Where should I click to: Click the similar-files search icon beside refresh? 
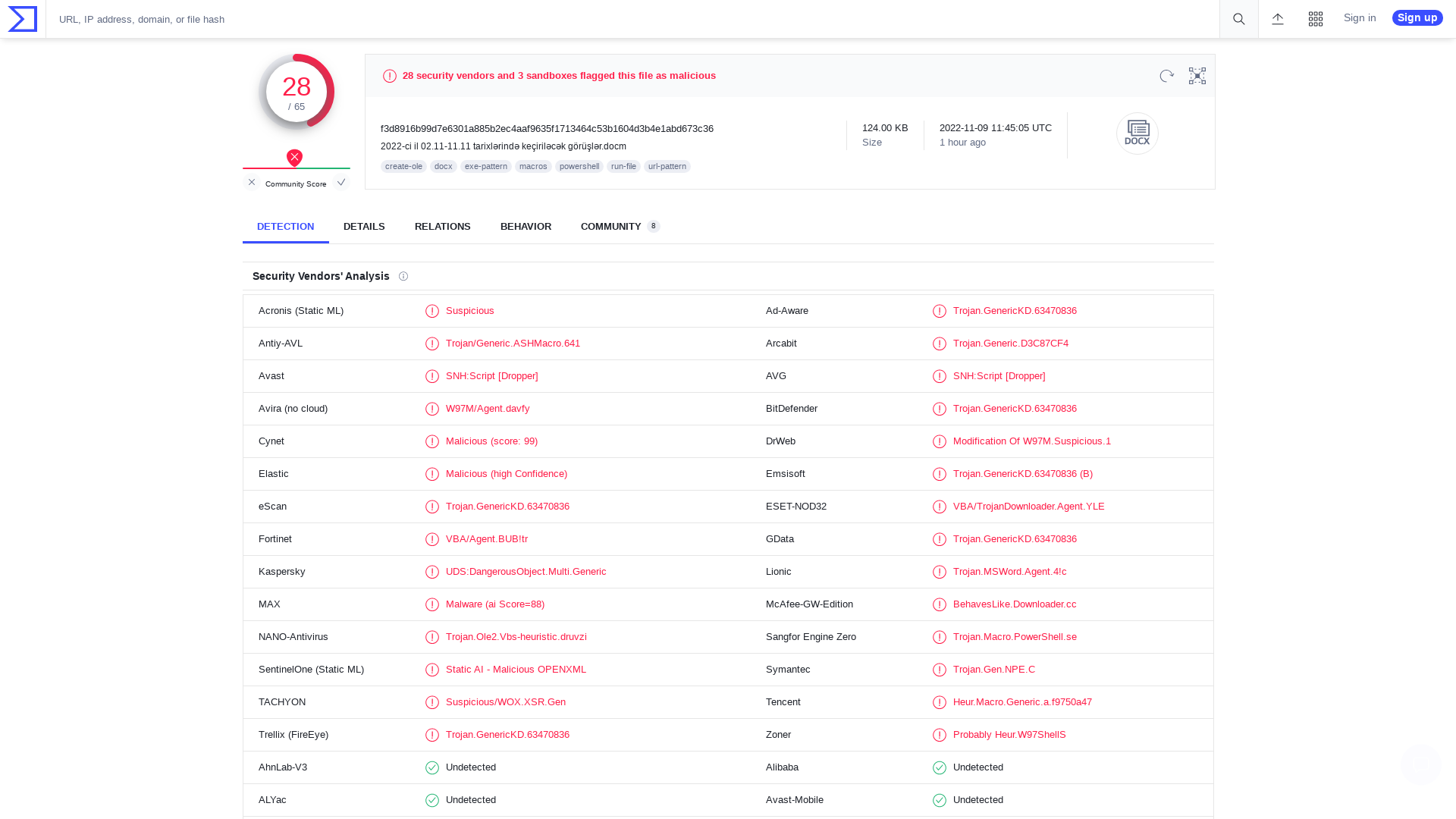coord(1197,76)
